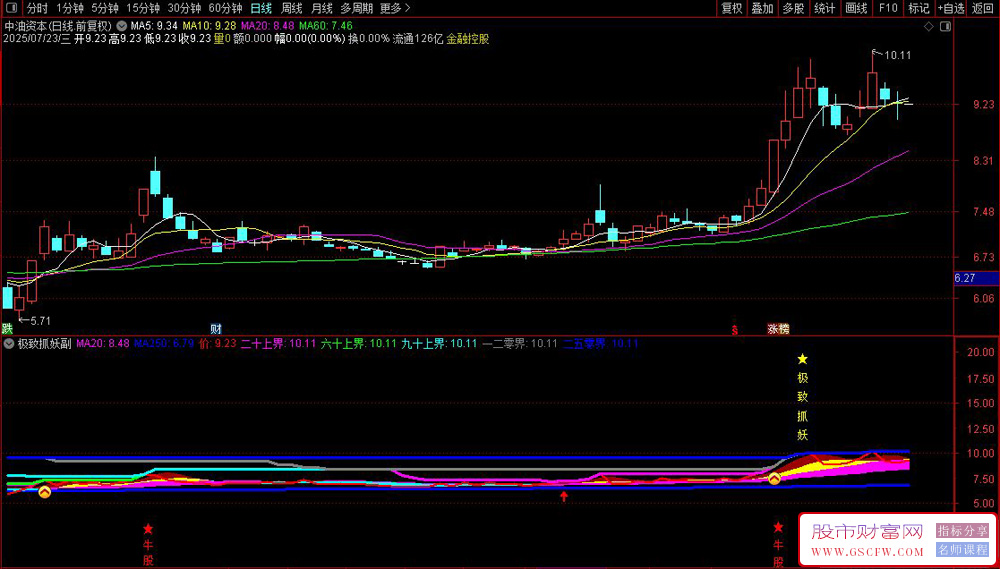Click the right orange up-arrow signal icon
Image resolution: width=1000 pixels, height=569 pixels.
(x=774, y=478)
